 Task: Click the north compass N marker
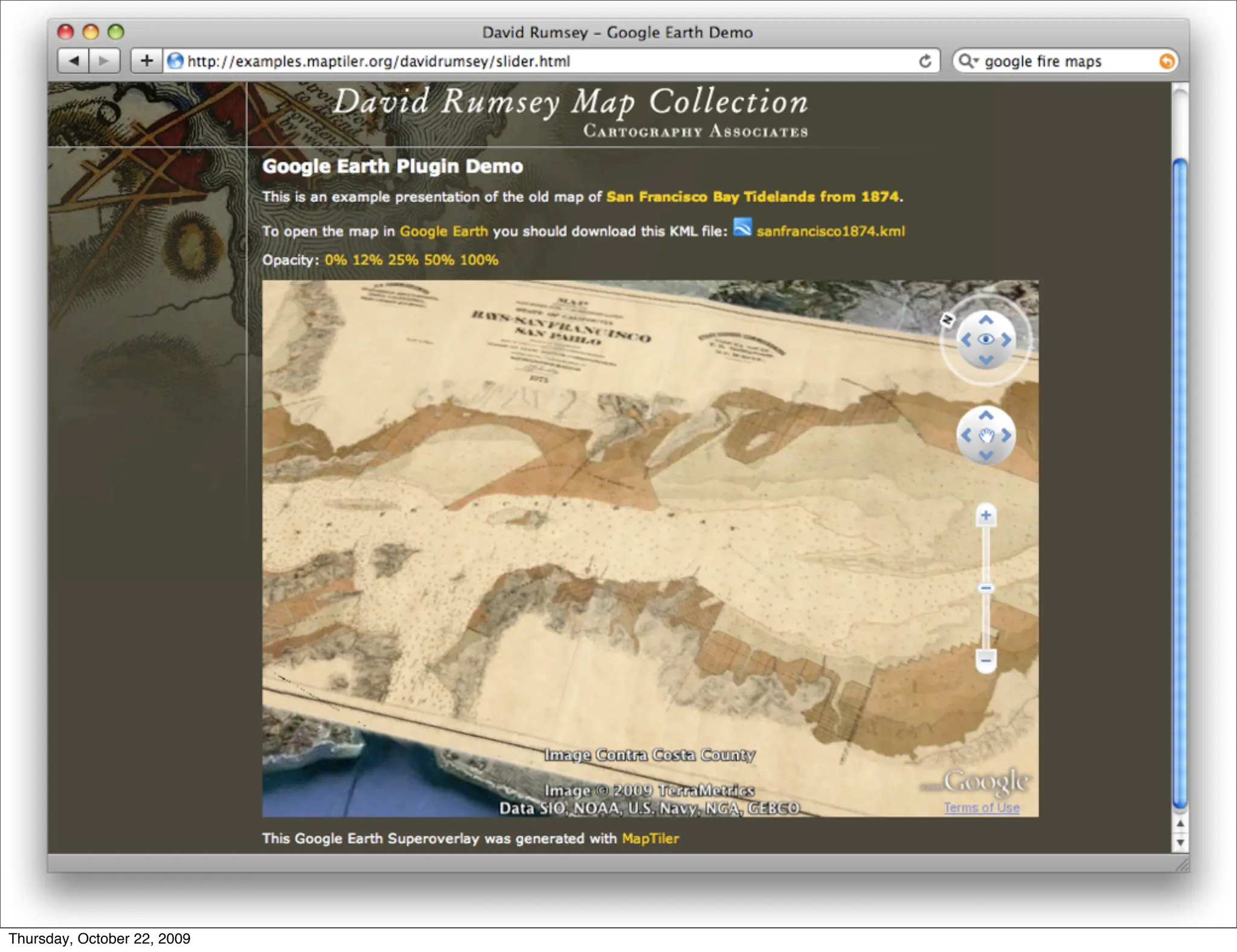947,320
